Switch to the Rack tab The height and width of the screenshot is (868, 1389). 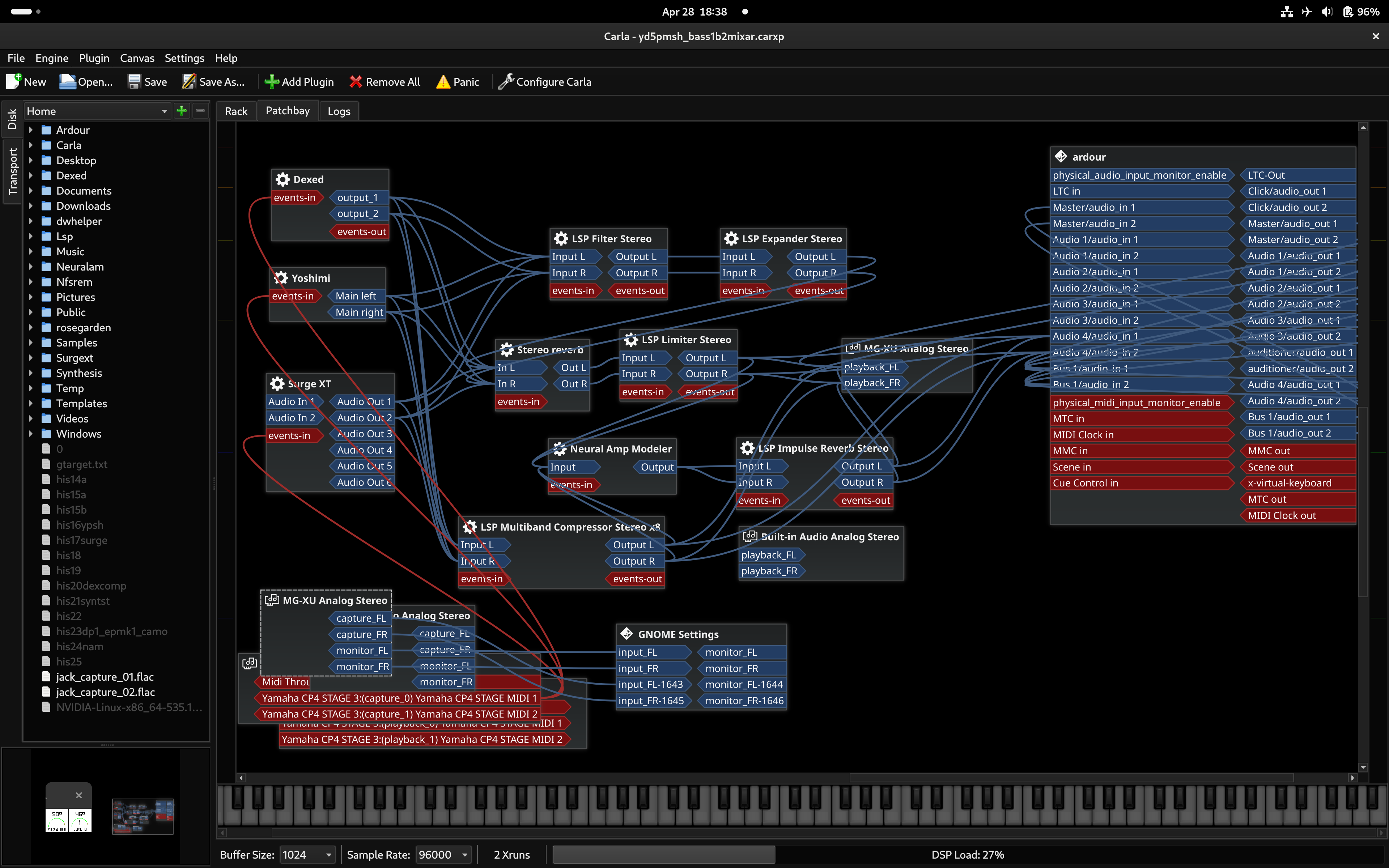[x=236, y=111]
